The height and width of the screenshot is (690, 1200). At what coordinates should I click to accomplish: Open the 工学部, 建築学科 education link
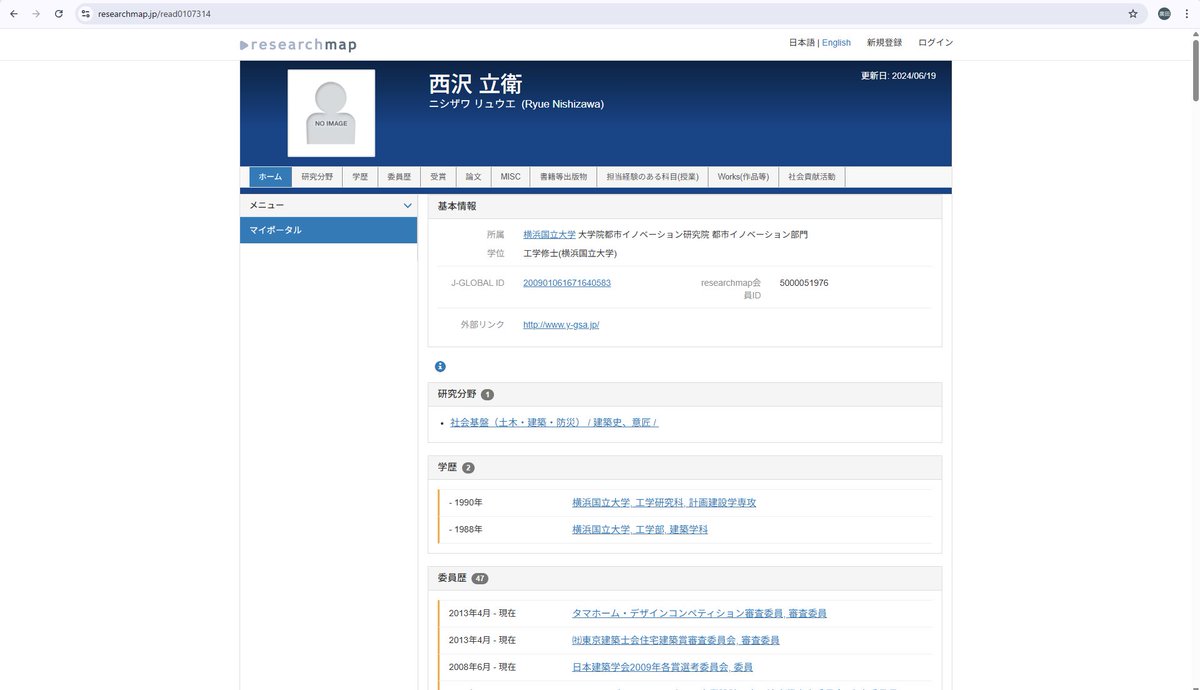[x=640, y=530]
